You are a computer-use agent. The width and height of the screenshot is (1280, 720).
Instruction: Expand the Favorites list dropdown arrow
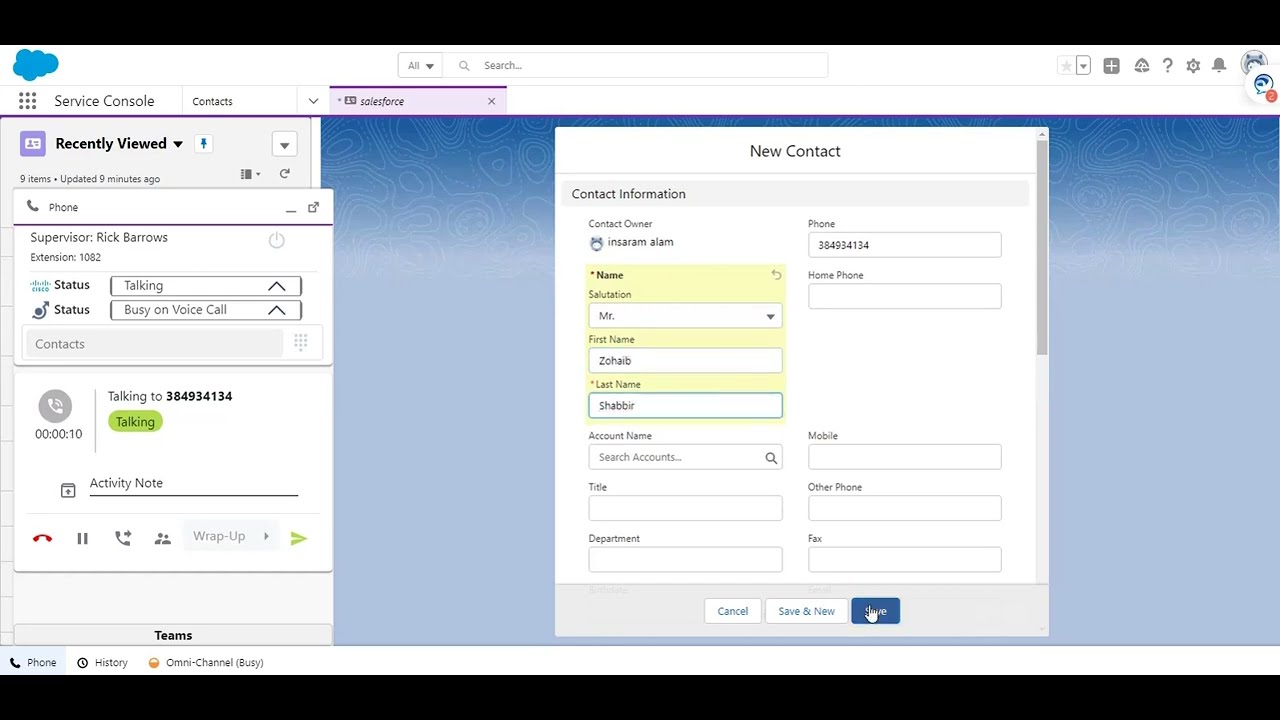coord(1083,66)
